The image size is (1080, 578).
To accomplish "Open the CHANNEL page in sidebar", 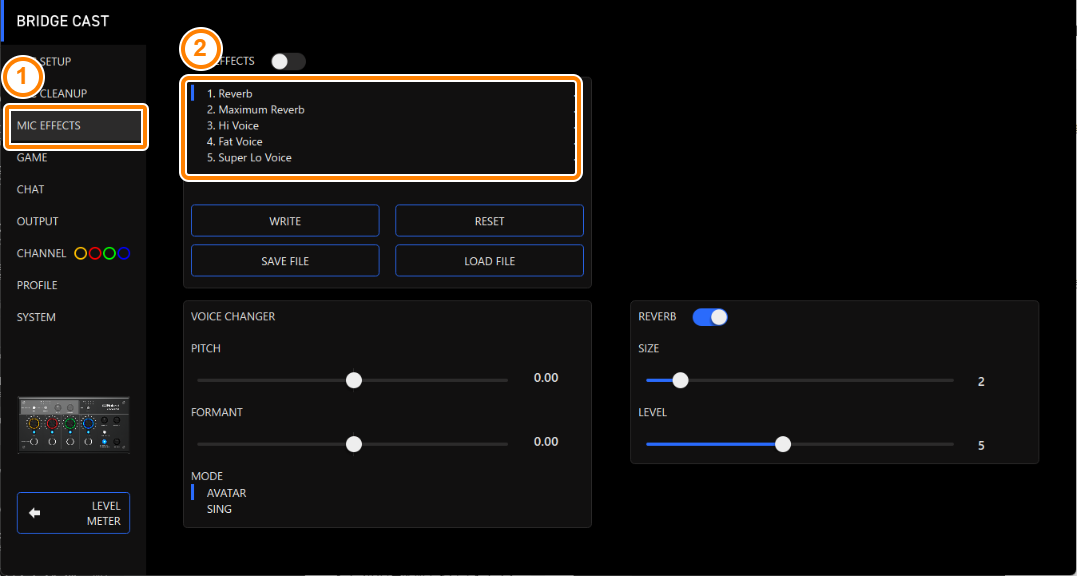I will pyautogui.click(x=41, y=254).
